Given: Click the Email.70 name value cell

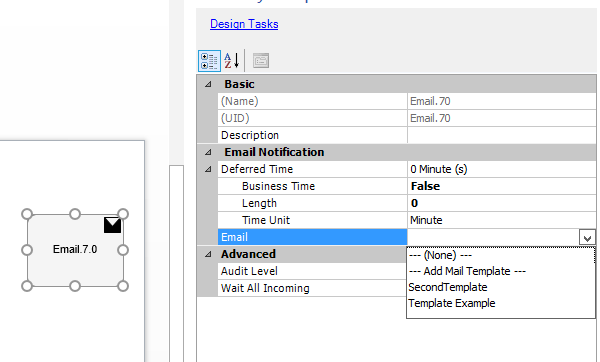Looking at the screenshot, I should point(502,101).
